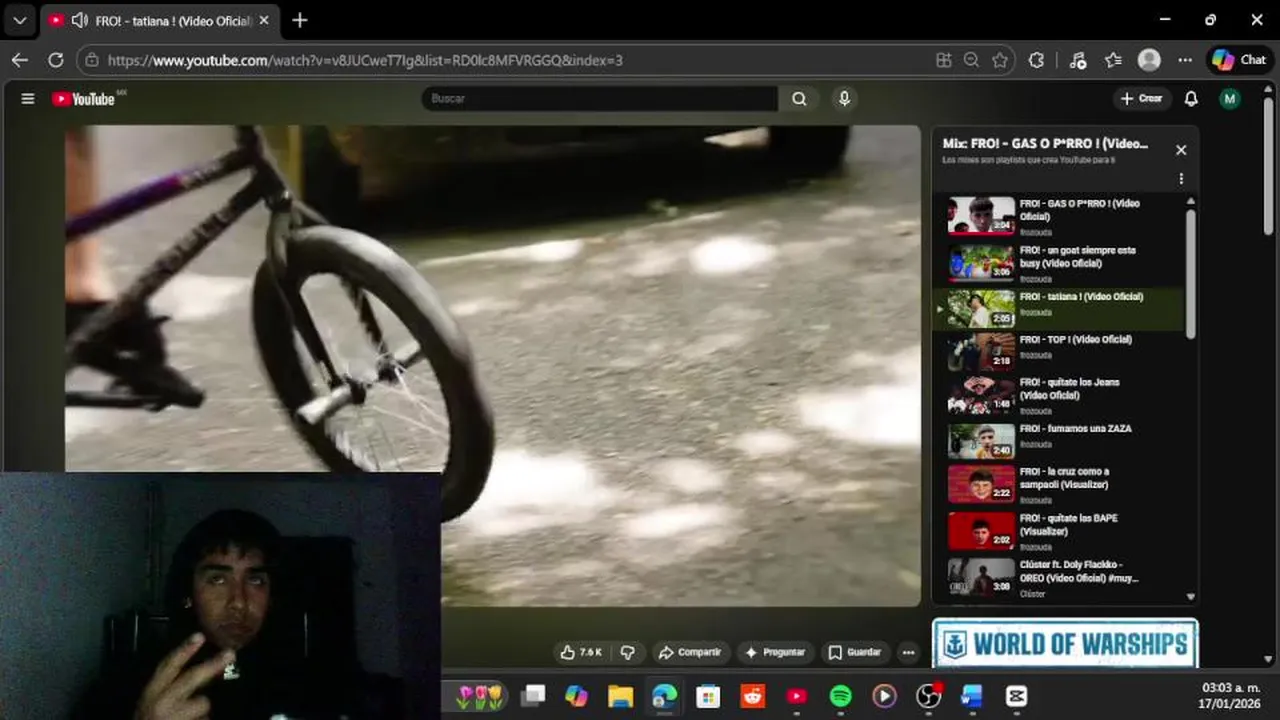Open Reddit from the taskbar
The height and width of the screenshot is (720, 1280).
[752, 696]
